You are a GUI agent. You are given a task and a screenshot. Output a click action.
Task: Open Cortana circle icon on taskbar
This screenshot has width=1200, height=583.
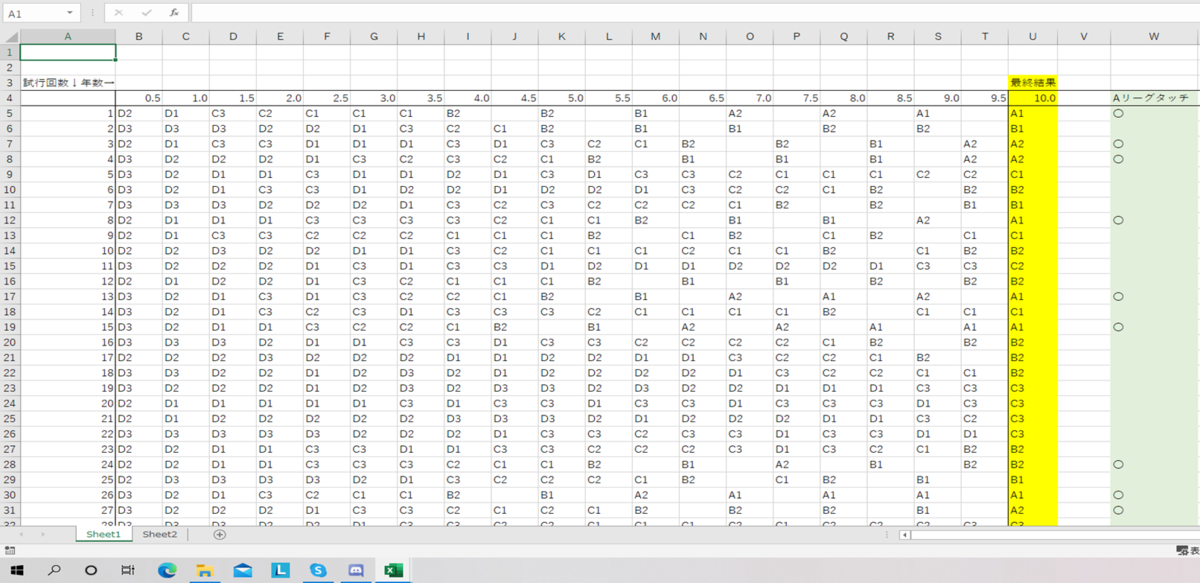[91, 569]
